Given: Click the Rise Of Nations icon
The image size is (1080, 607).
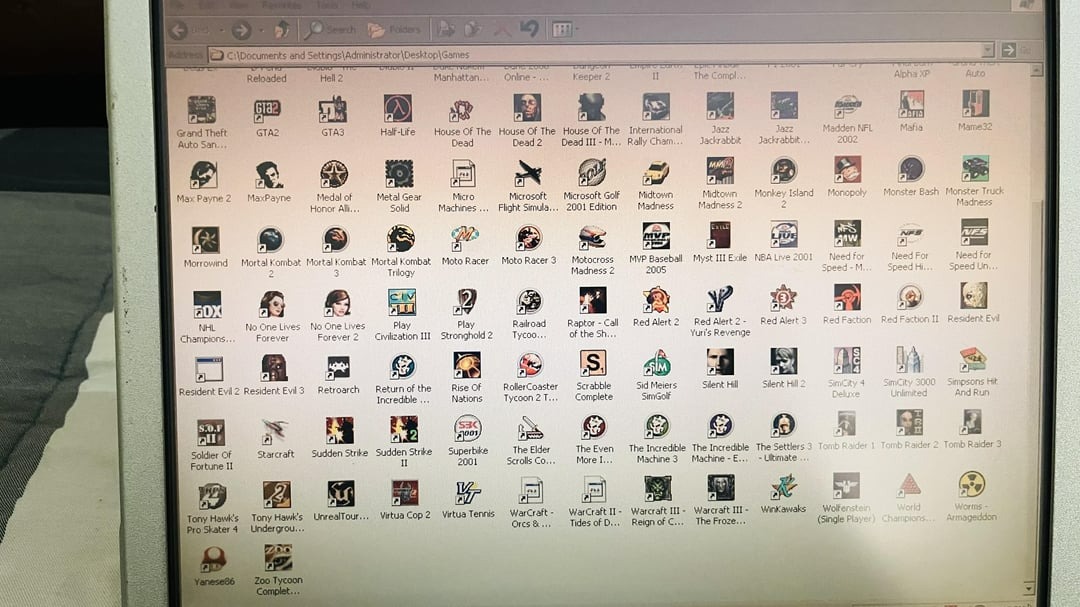Looking at the screenshot, I should tap(467, 366).
